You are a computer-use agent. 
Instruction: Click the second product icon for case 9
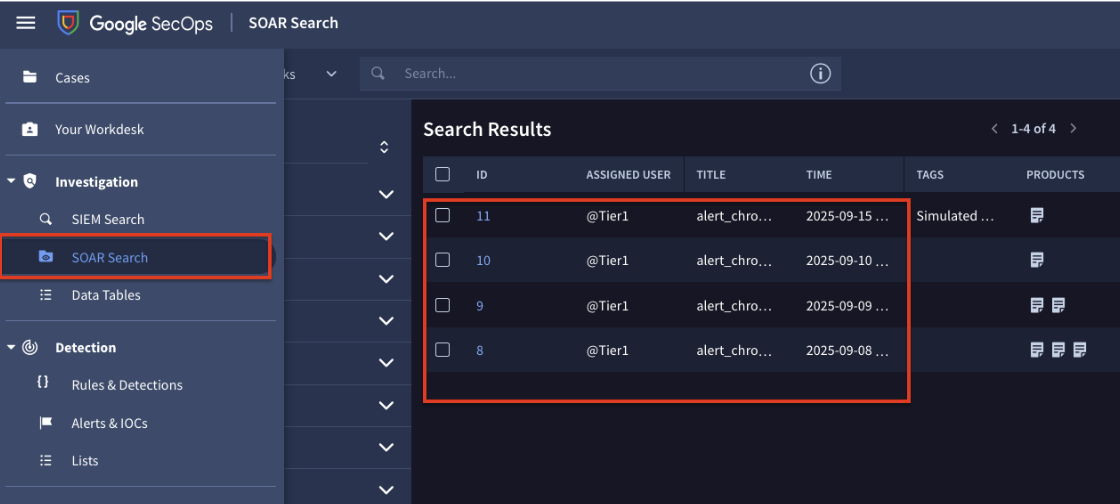[x=1059, y=306]
